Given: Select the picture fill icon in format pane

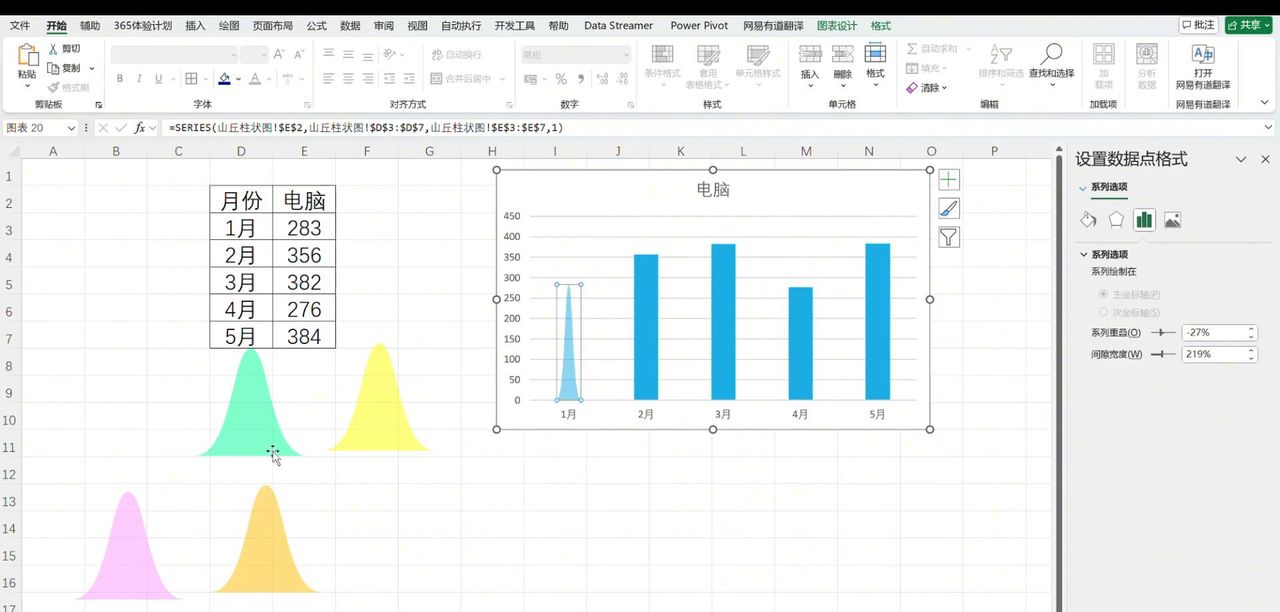Looking at the screenshot, I should pyautogui.click(x=1173, y=218).
